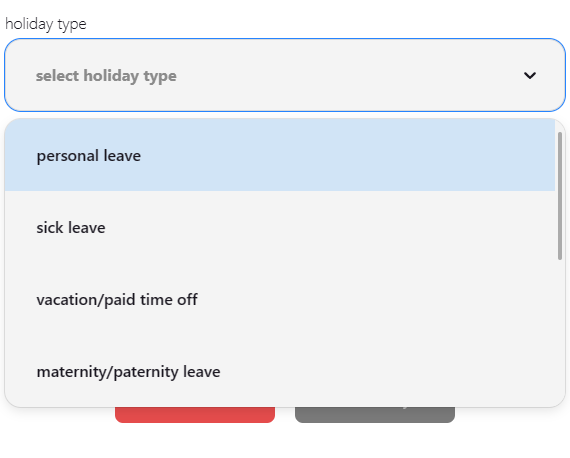Pick the 'vacation/paid time off' option
The width and height of the screenshot is (570, 458).
click(280, 300)
